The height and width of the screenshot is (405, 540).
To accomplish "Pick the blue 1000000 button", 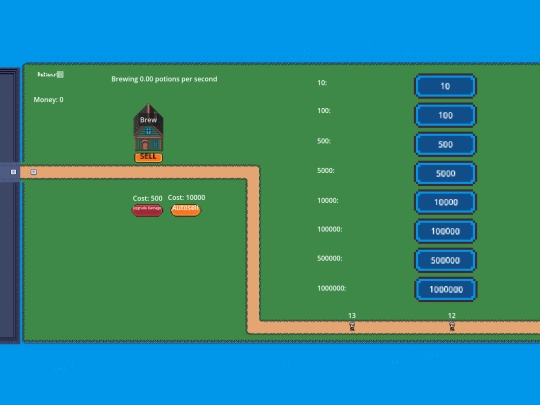I will (x=446, y=289).
